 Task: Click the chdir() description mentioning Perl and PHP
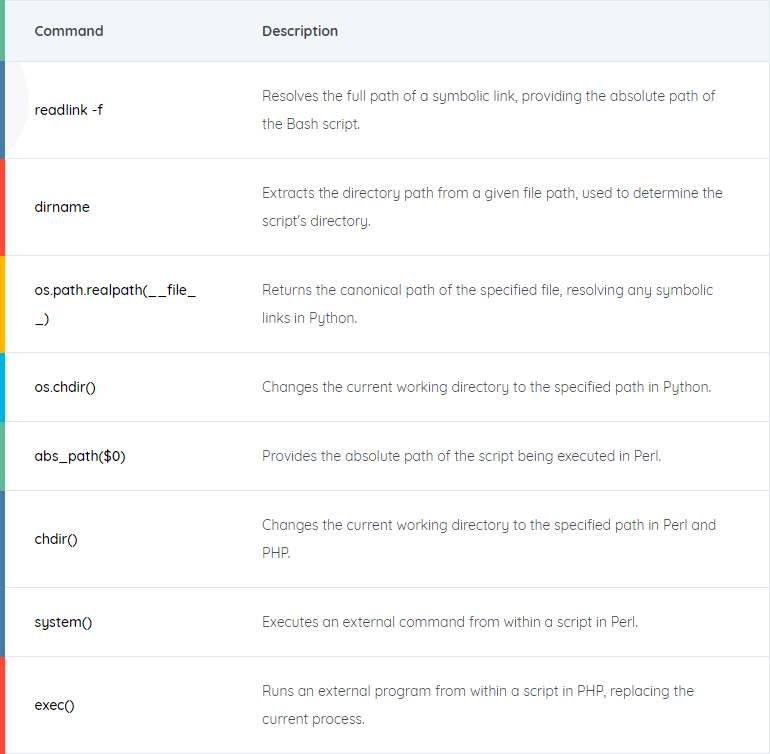tap(489, 539)
